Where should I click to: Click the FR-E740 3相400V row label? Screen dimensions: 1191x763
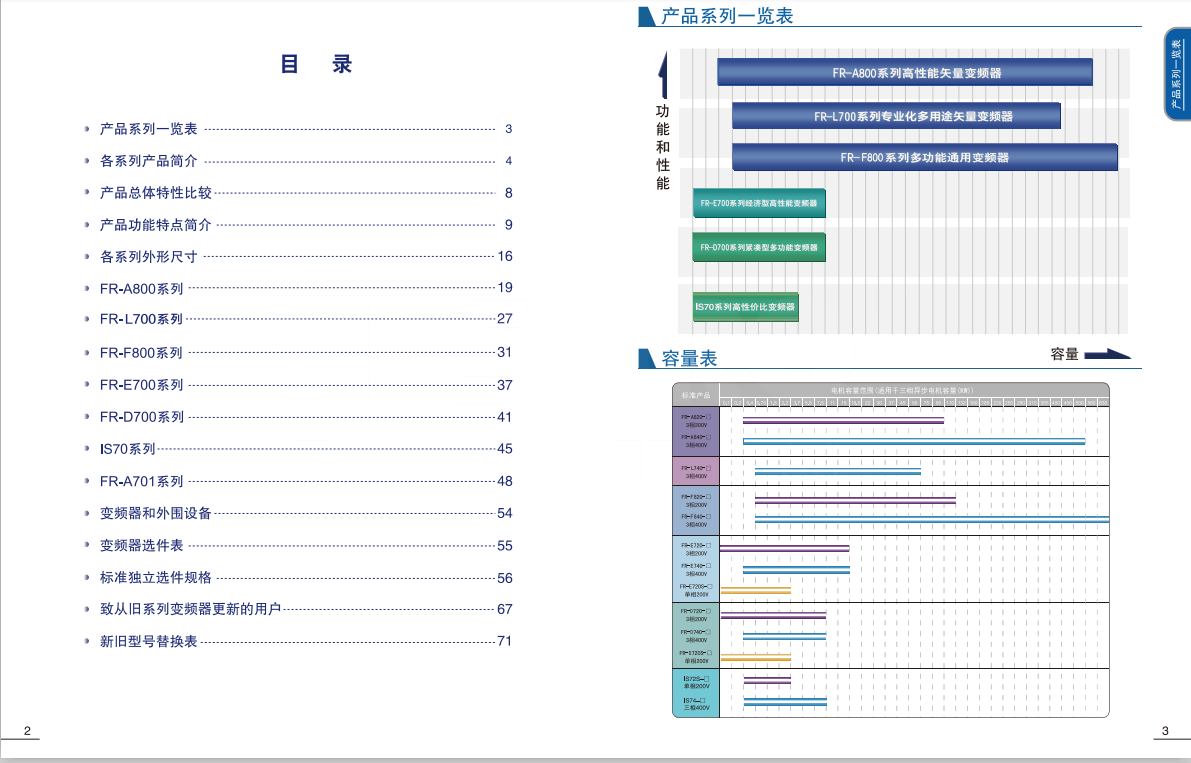[696, 569]
